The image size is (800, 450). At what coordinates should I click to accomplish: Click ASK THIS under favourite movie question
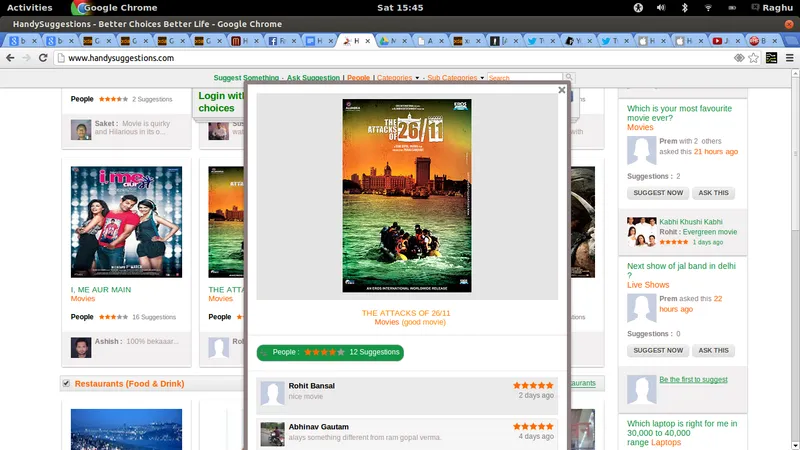[713, 193]
